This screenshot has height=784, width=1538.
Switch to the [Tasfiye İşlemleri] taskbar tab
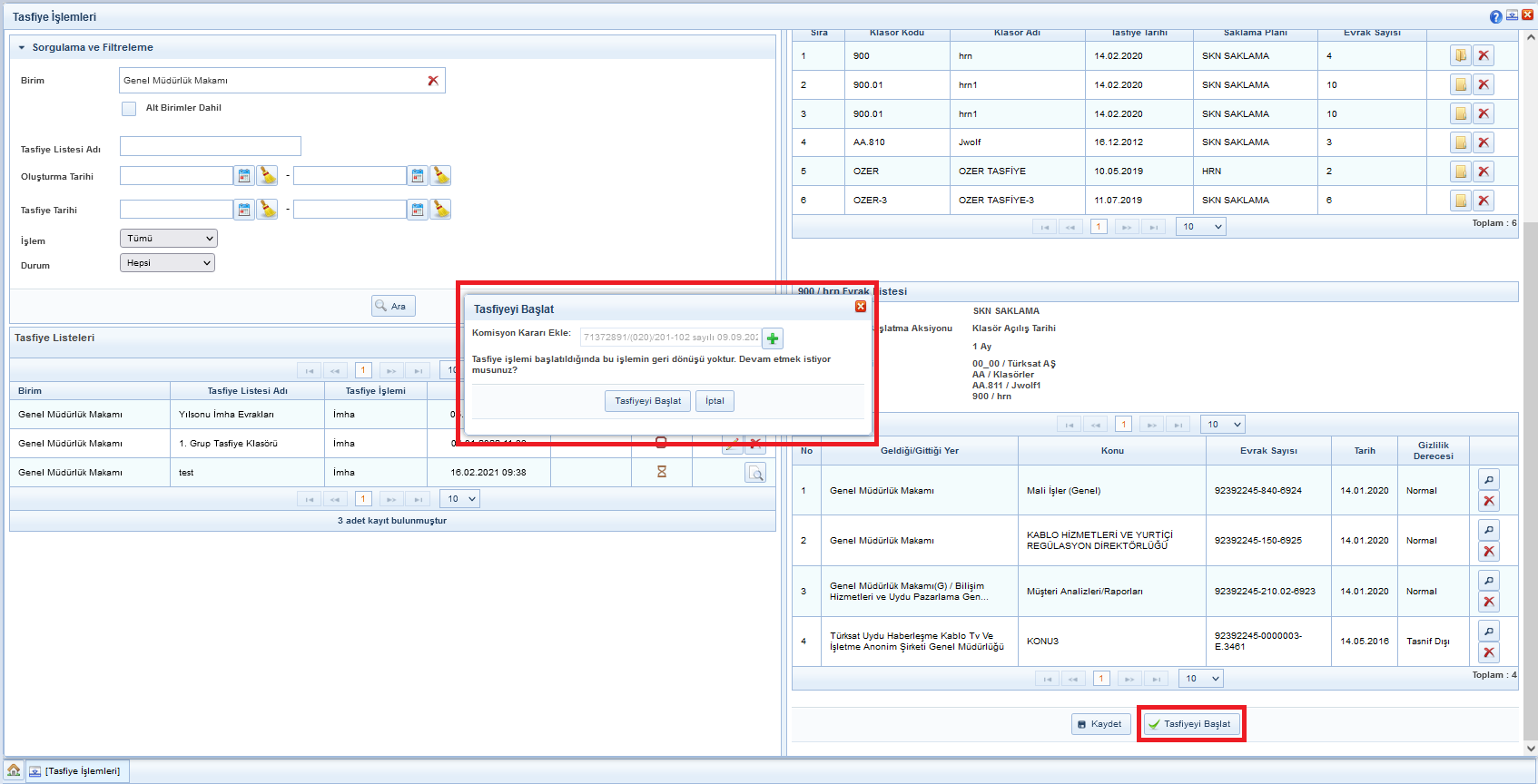tap(78, 771)
